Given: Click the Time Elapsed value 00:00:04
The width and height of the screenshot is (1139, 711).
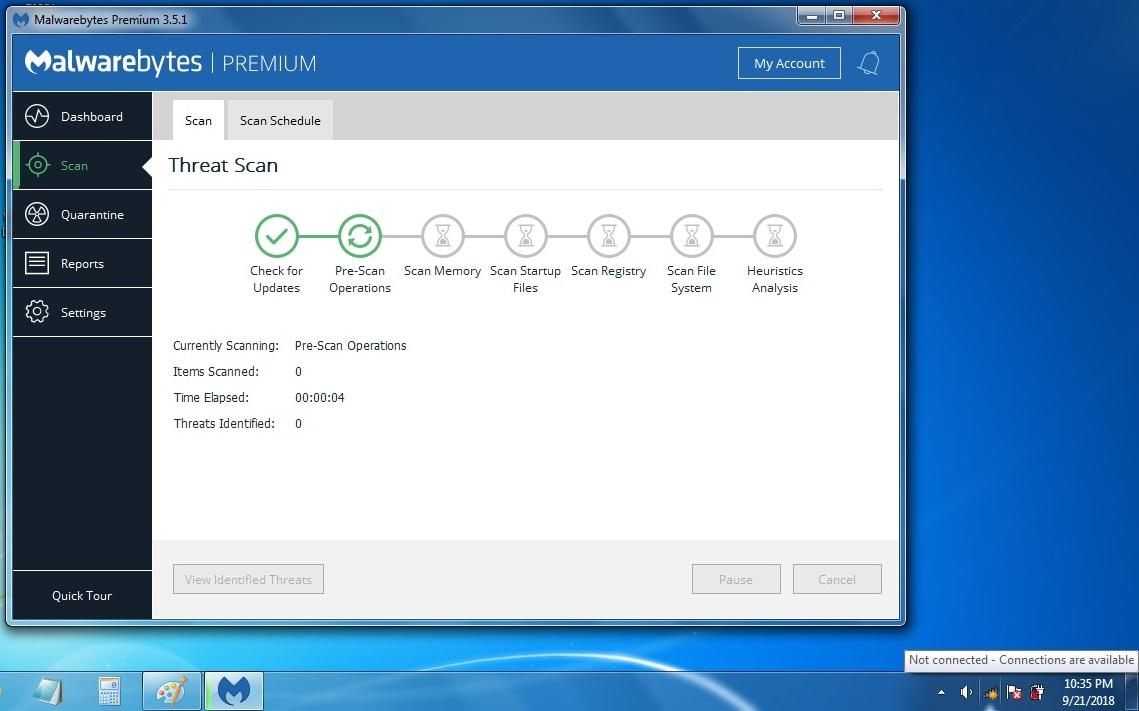Looking at the screenshot, I should coord(320,398).
